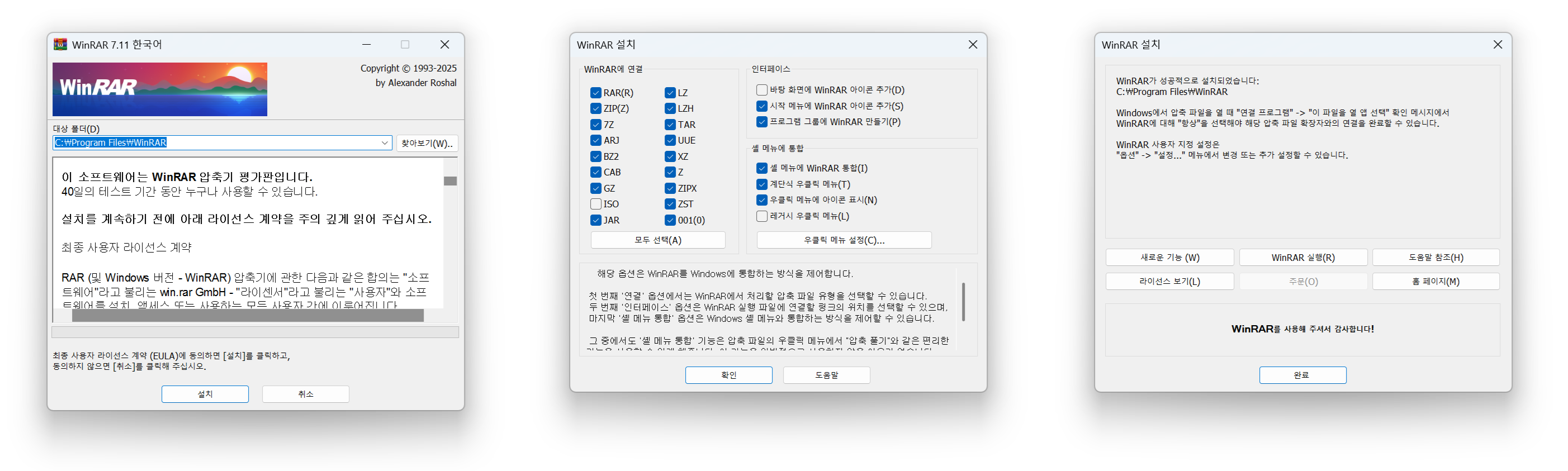
Task: Toggle the XZ checkbox
Action: click(670, 156)
